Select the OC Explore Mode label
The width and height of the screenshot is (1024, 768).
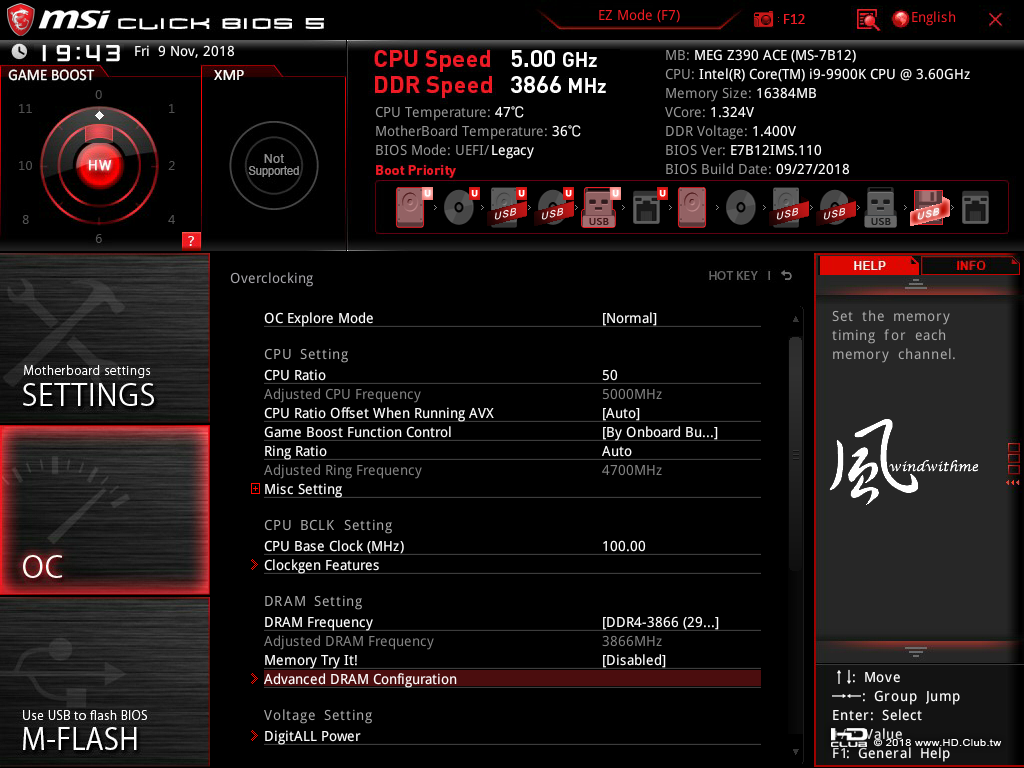click(x=319, y=318)
